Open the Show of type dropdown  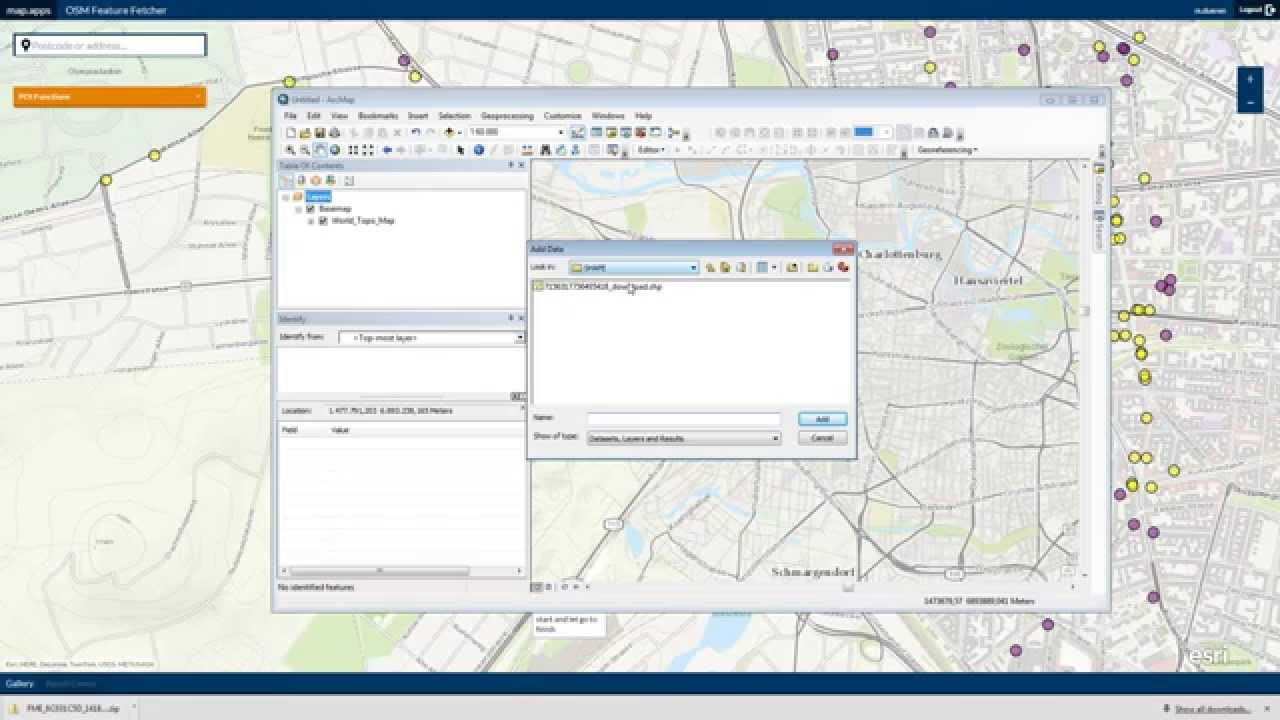click(x=775, y=438)
